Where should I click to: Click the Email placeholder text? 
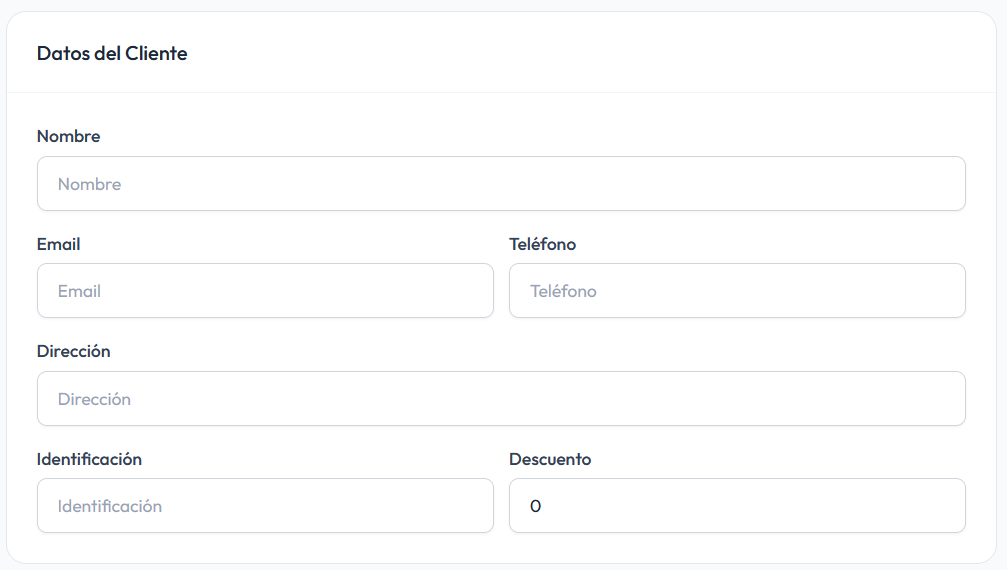click(79, 292)
